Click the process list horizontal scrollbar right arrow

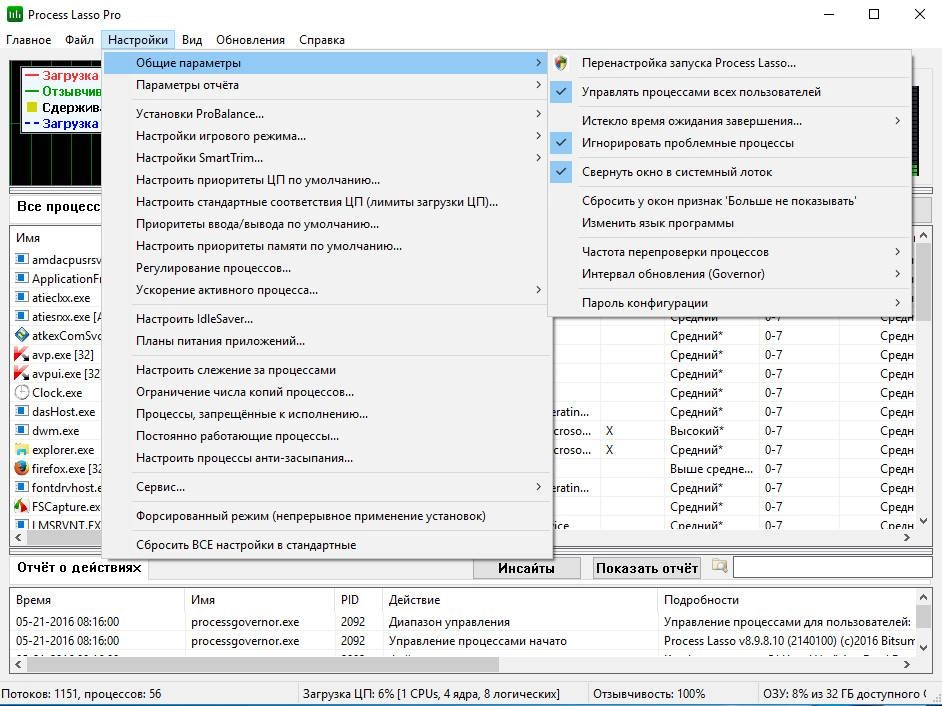point(907,538)
